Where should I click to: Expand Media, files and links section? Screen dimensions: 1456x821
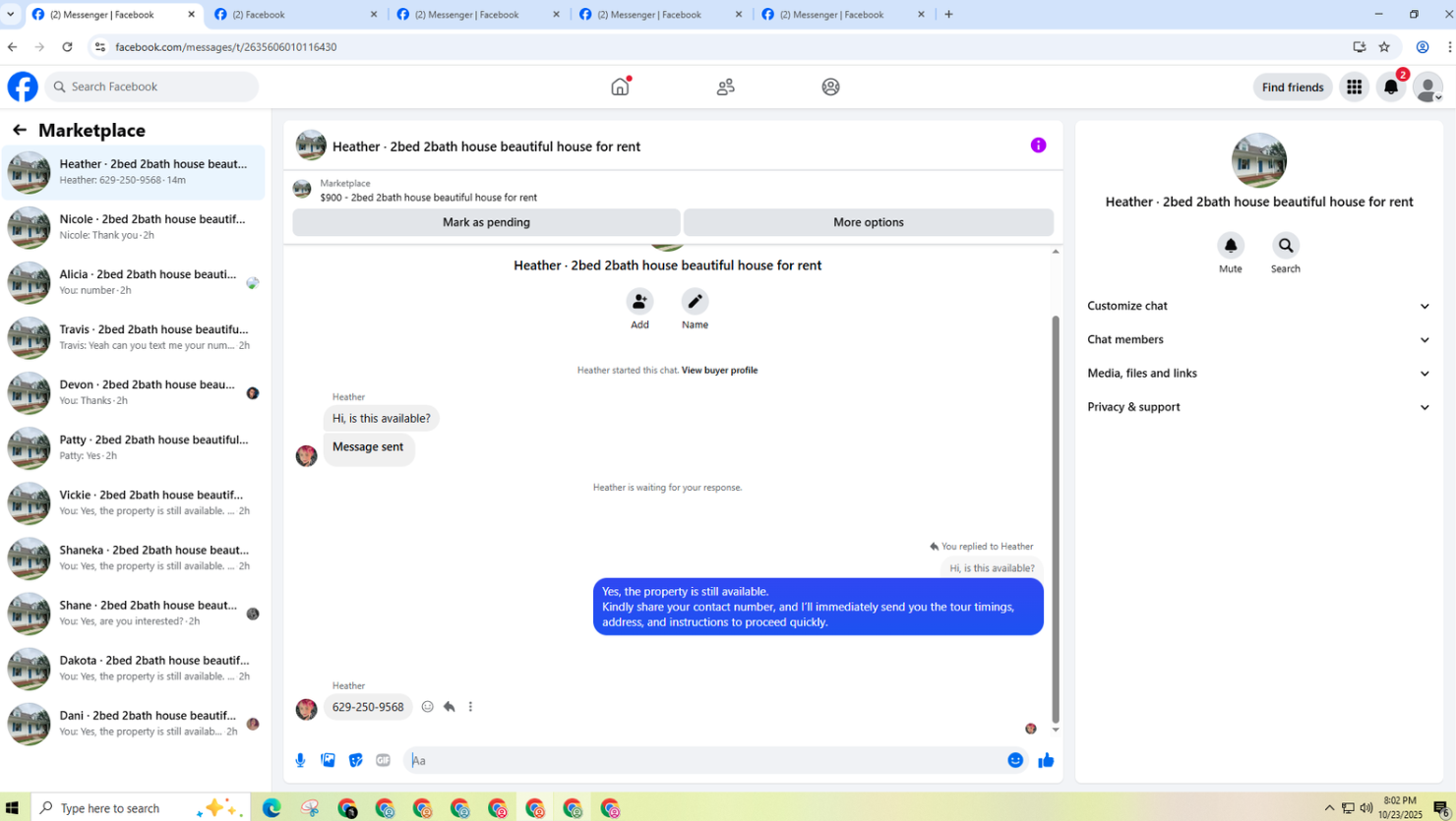(1258, 373)
